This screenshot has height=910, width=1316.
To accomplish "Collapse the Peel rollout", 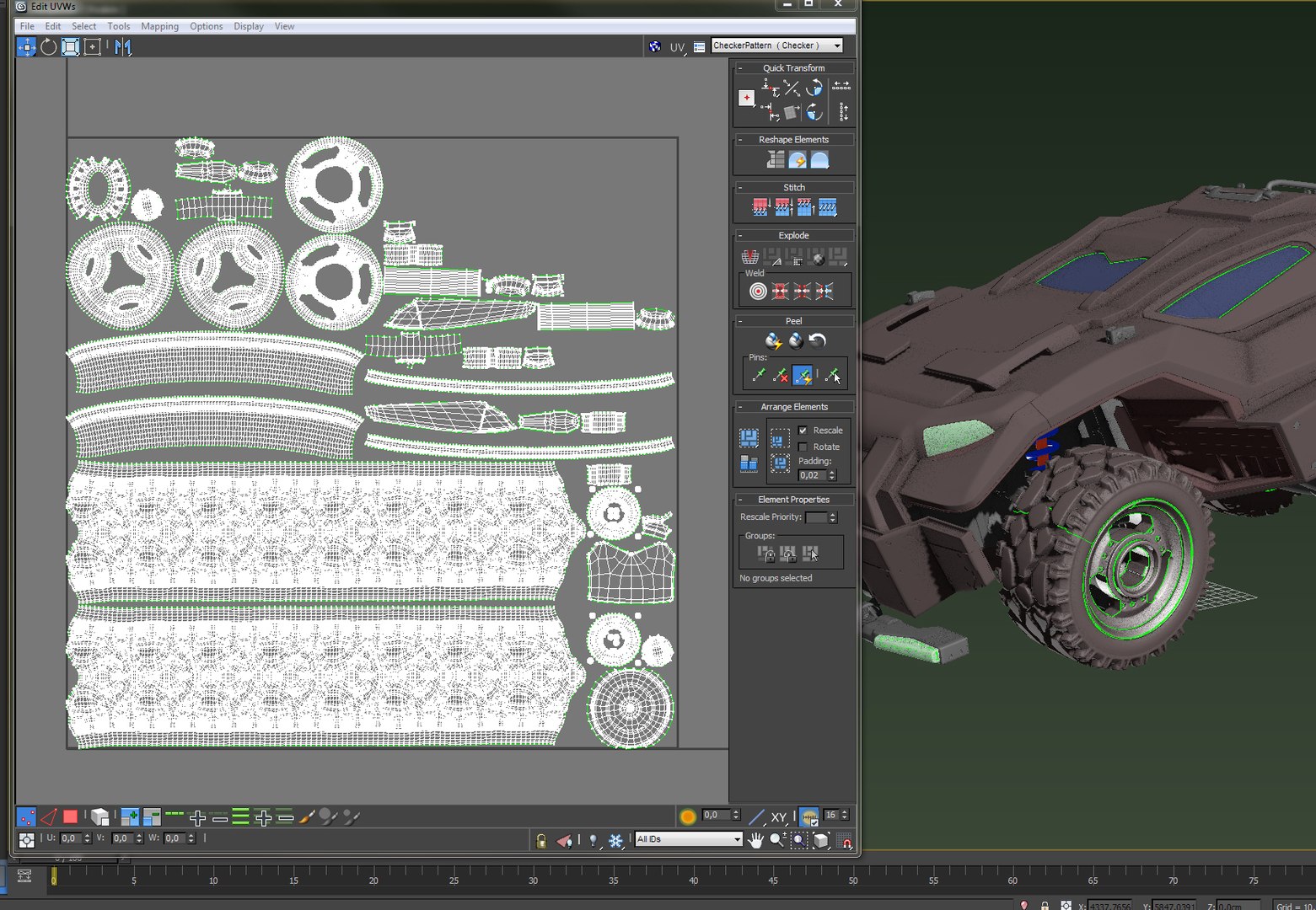I will [741, 321].
